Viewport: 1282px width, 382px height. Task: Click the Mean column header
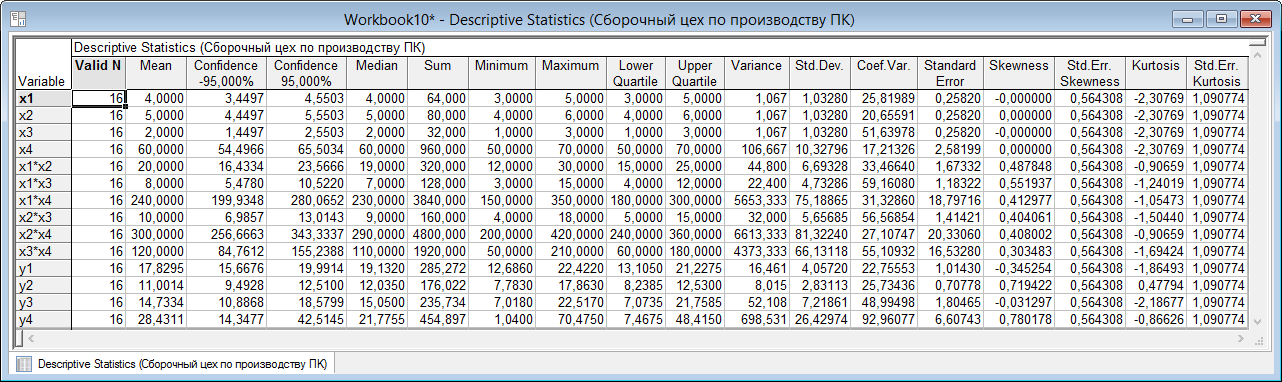pyautogui.click(x=156, y=73)
